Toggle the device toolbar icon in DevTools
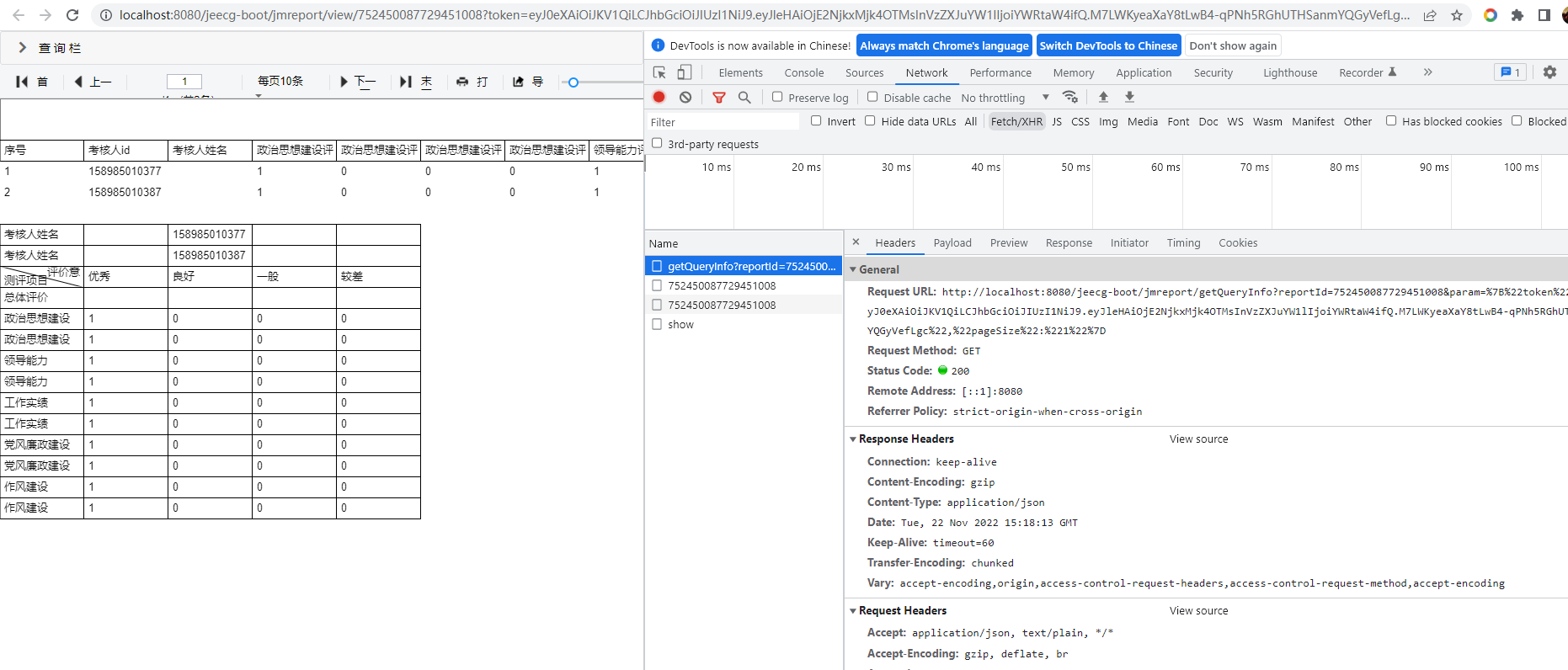 click(x=685, y=72)
